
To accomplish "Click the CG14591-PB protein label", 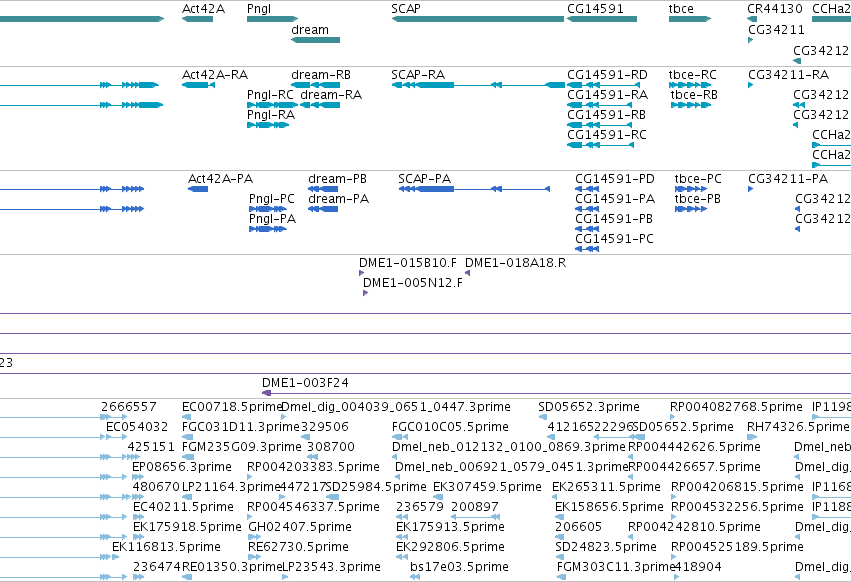I will tap(614, 219).
